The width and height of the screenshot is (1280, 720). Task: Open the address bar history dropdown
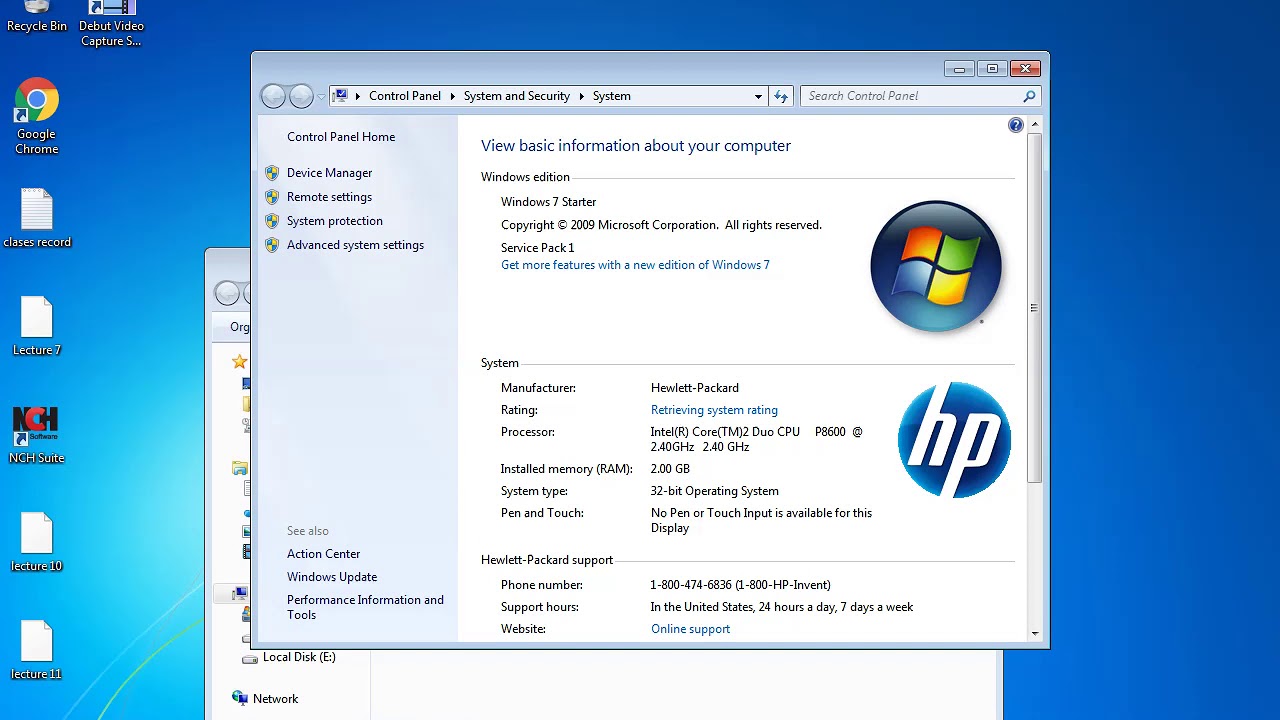758,96
